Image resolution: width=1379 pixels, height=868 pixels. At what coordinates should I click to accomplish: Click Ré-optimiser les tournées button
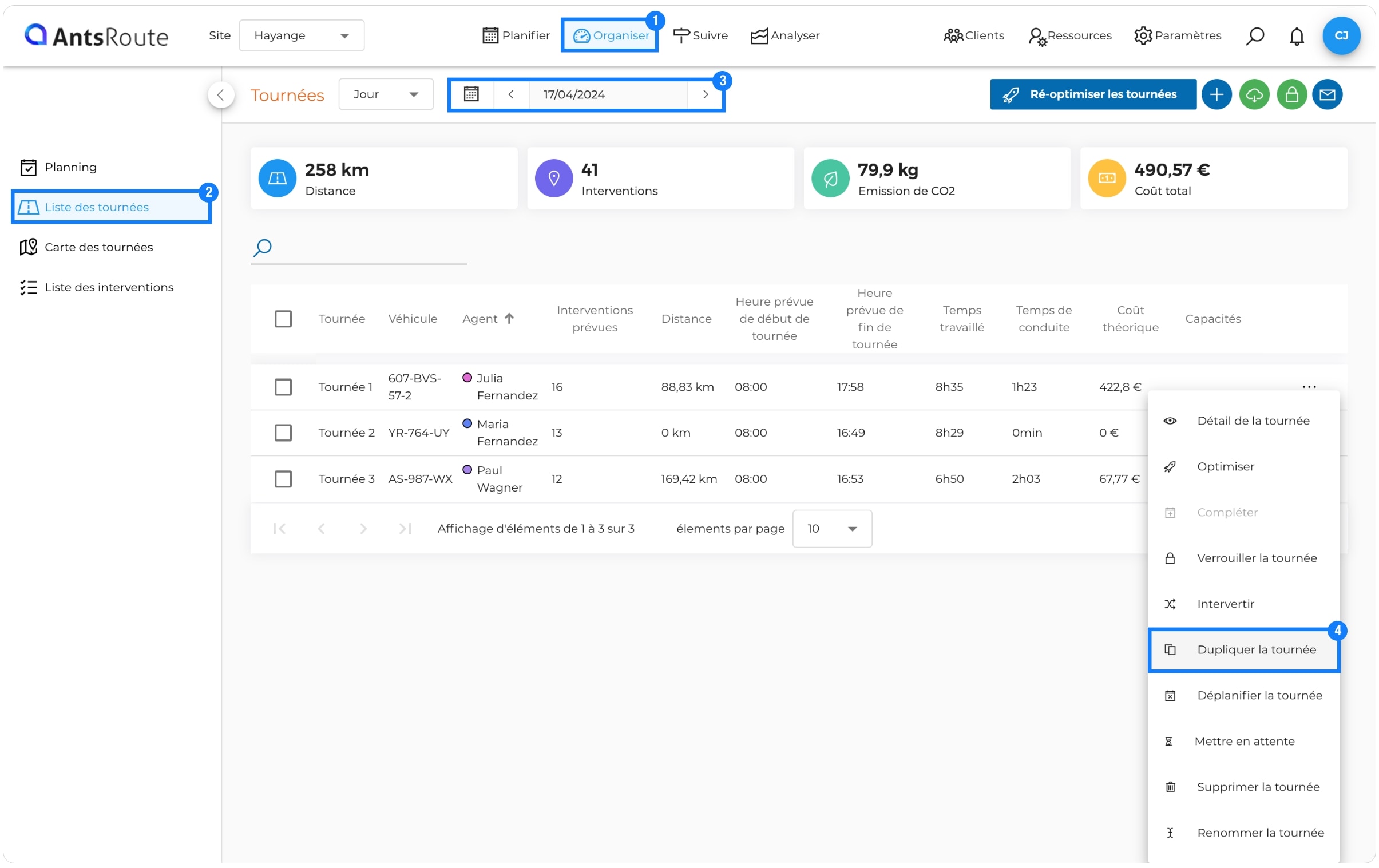tap(1093, 94)
